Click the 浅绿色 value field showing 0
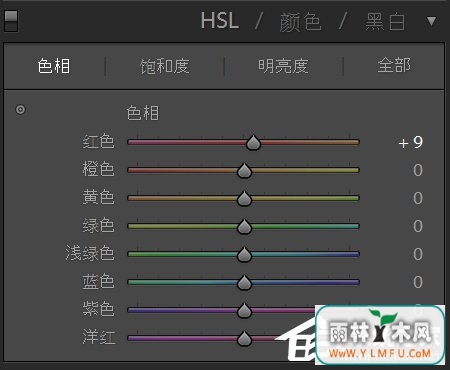Screen dimensions: 450x370 418,254
